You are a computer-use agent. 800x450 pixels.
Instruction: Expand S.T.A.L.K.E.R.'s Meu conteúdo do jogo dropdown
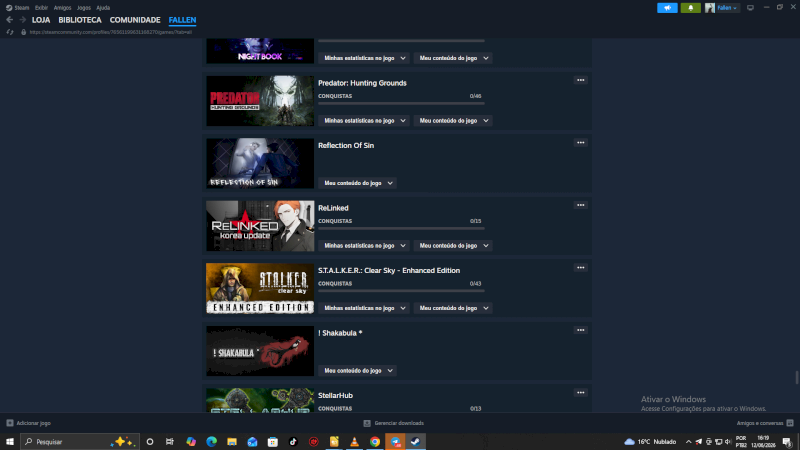[x=453, y=308]
